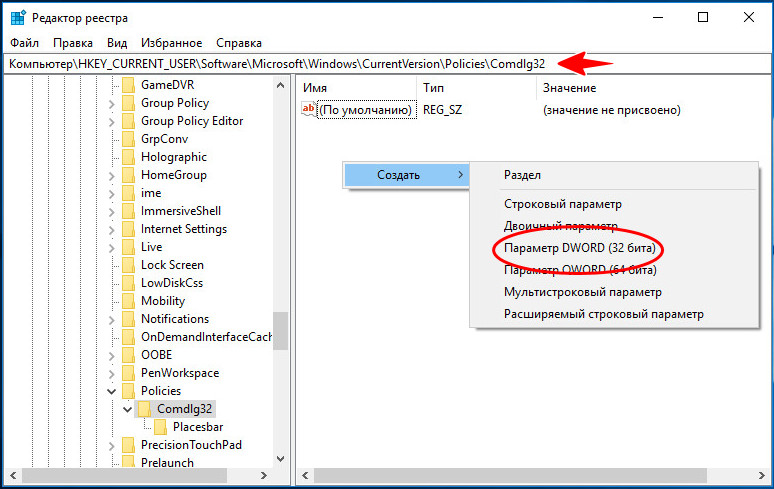This screenshot has height=489, width=774.
Task: Click the OnDemandInterfaceCache folder icon
Action: click(128, 337)
